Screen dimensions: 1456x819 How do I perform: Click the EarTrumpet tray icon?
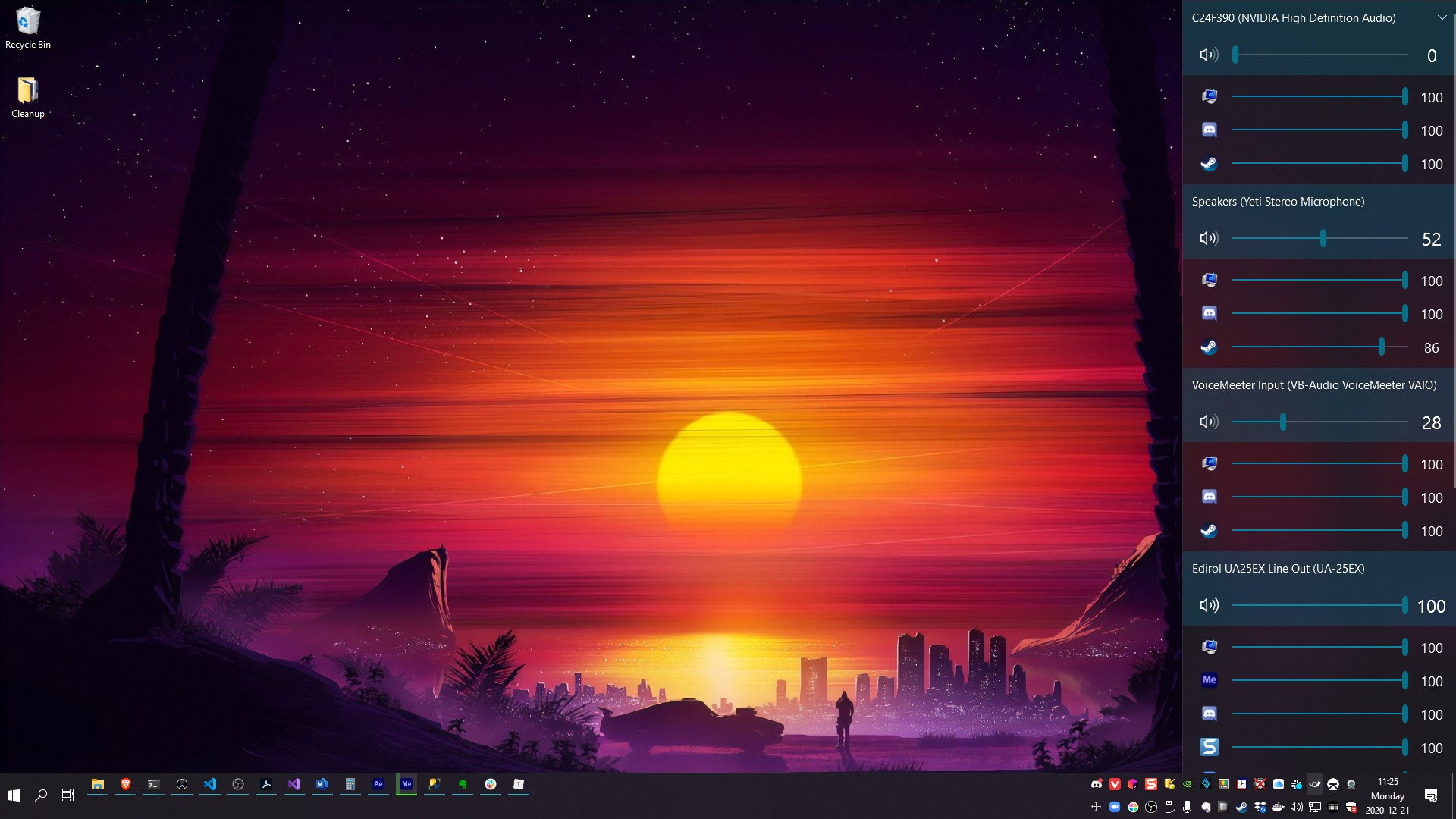tap(1315, 784)
